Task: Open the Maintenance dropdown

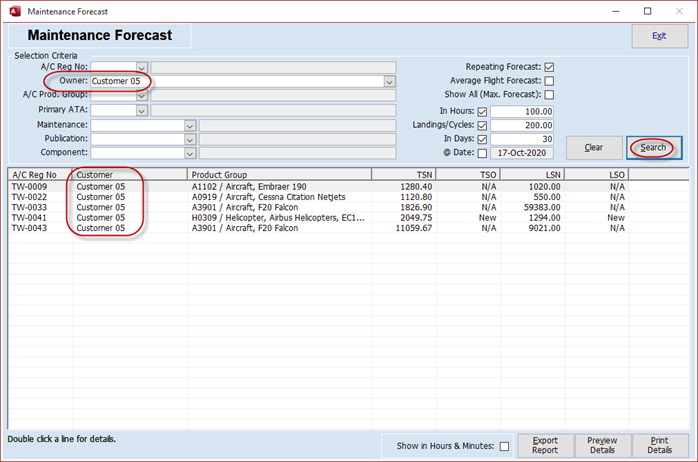Action: pos(189,125)
